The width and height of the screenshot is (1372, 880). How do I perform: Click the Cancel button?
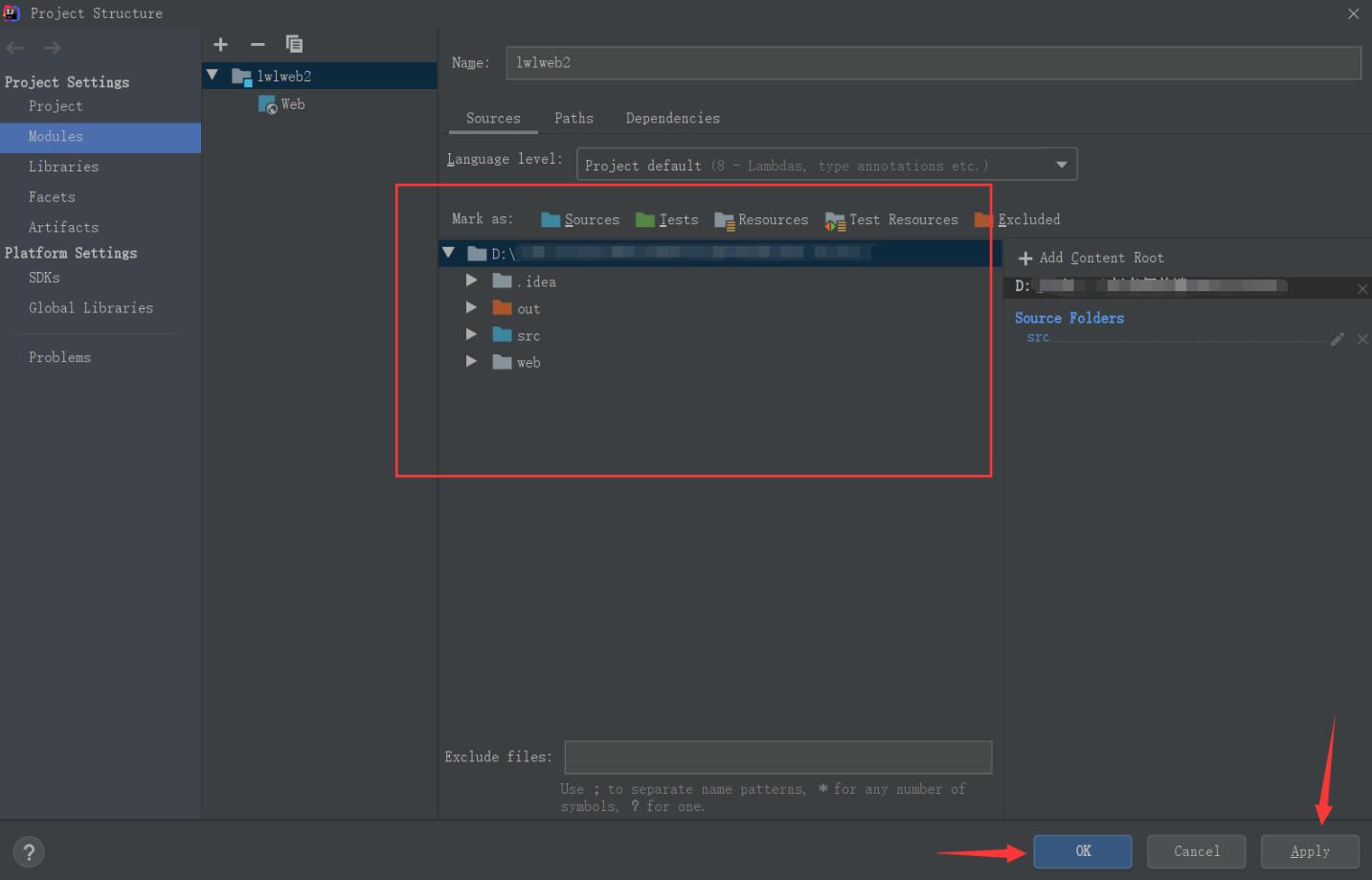[x=1197, y=851]
